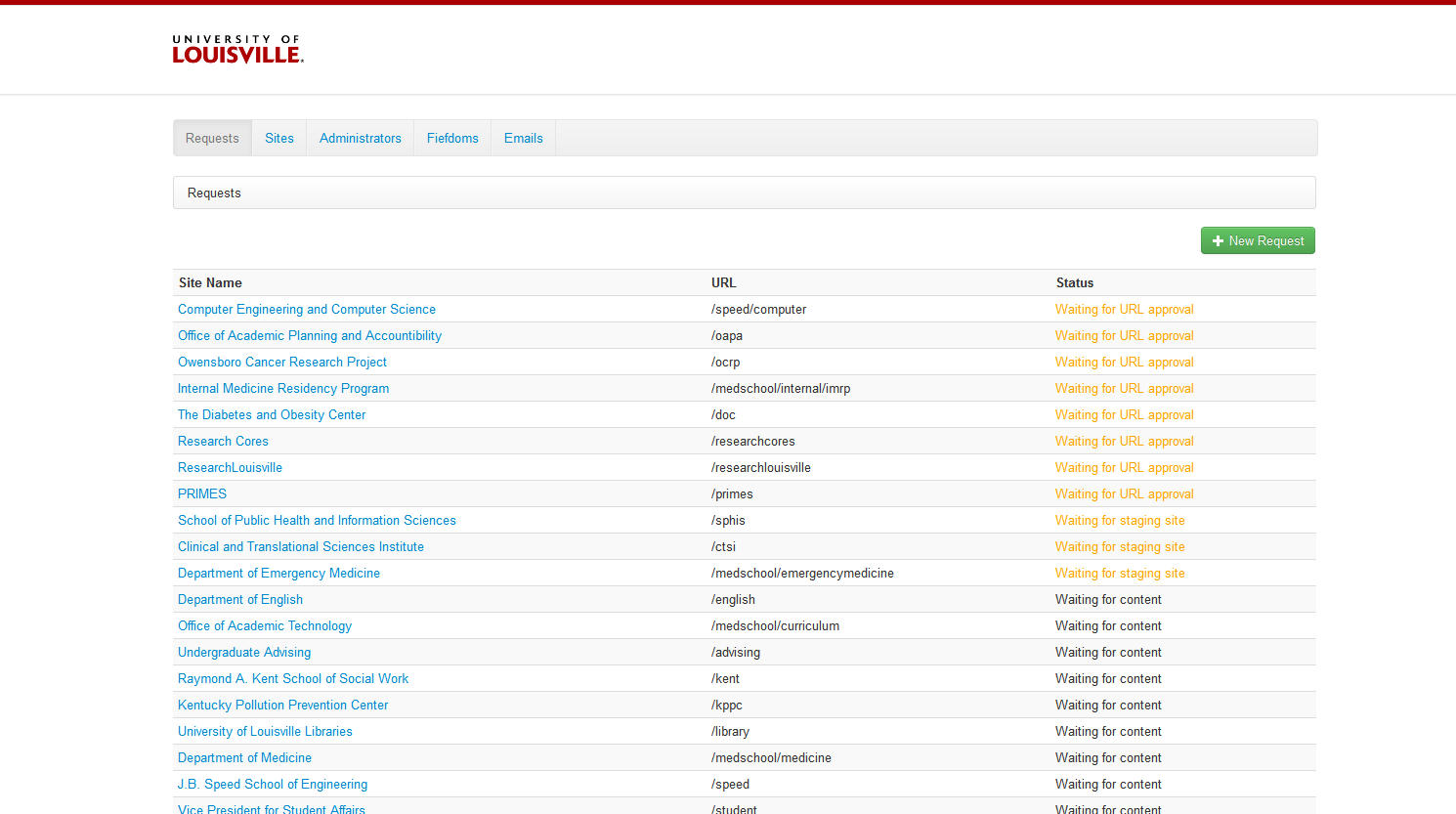The height and width of the screenshot is (814, 1456).
Task: Open Internal Medicine Residency Program request
Action: (x=283, y=388)
